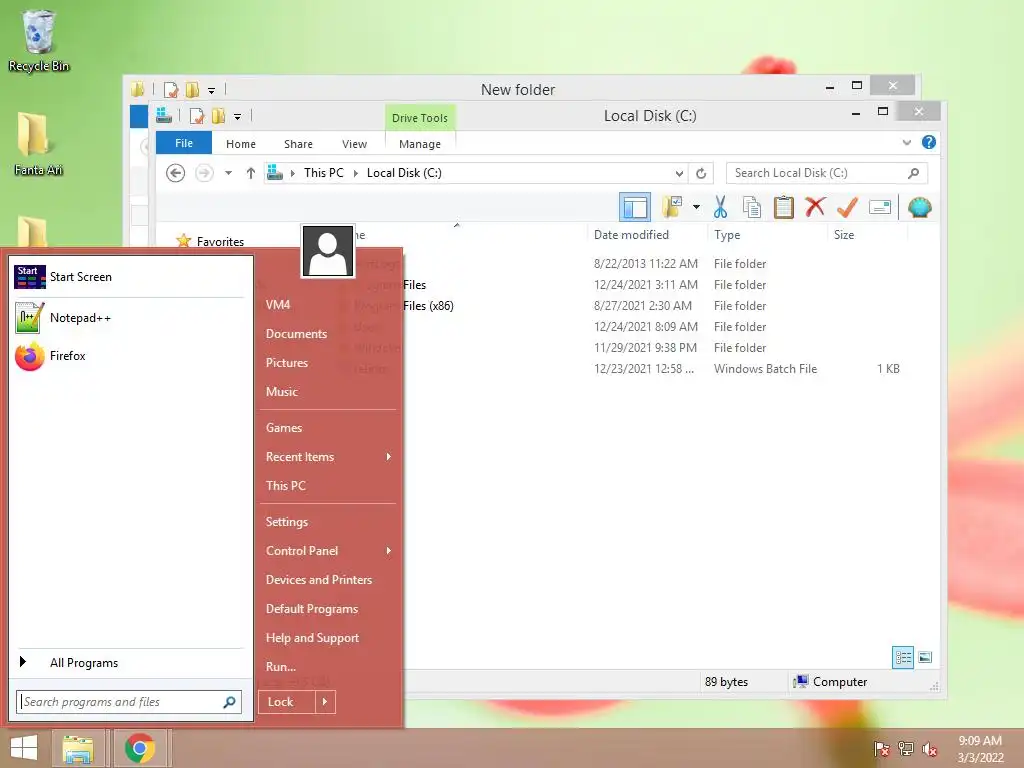Viewport: 1024px width, 768px height.
Task: Open the Share ribbon tab
Action: [298, 144]
